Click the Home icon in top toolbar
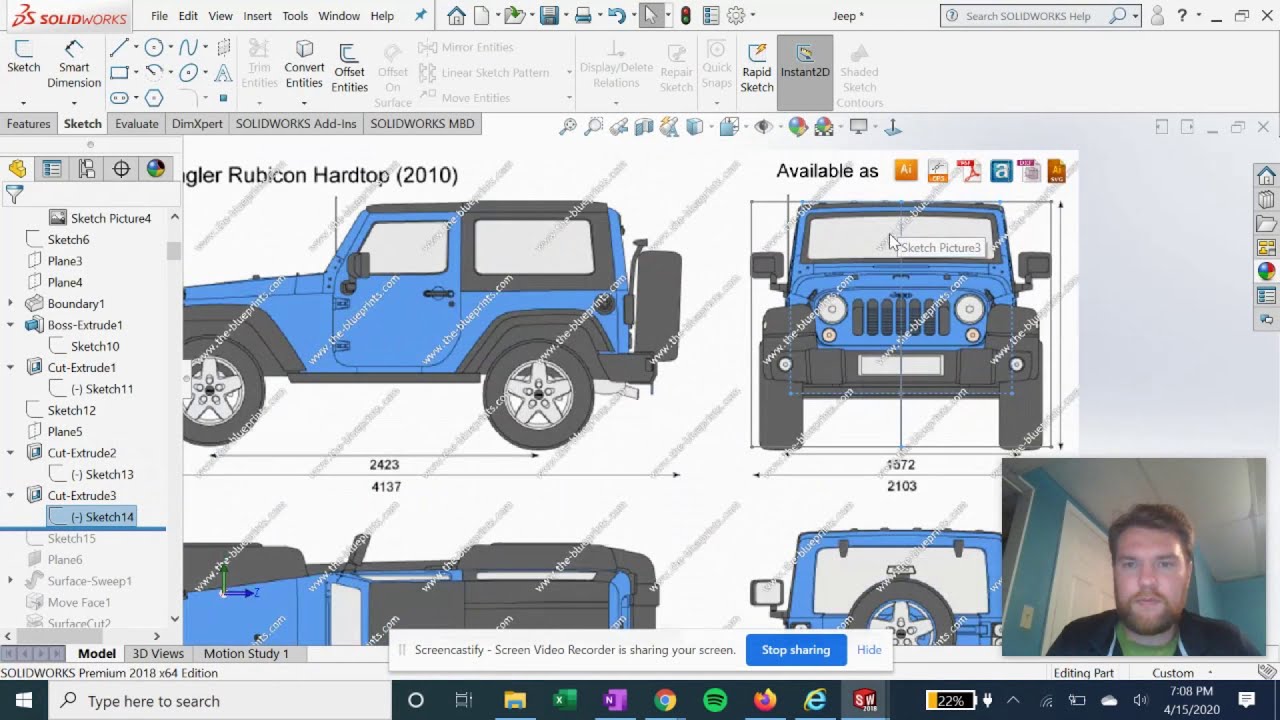1280x720 pixels. point(456,16)
